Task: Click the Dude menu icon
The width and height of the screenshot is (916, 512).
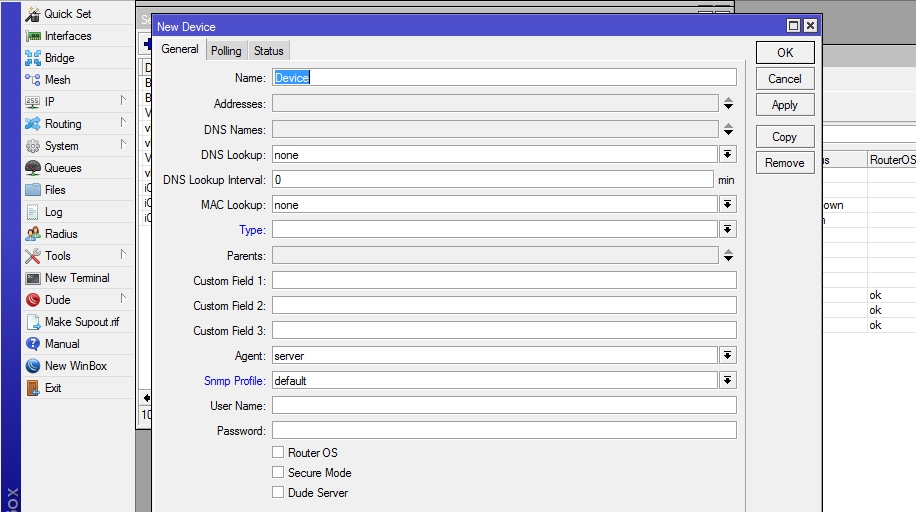Action: 33,300
